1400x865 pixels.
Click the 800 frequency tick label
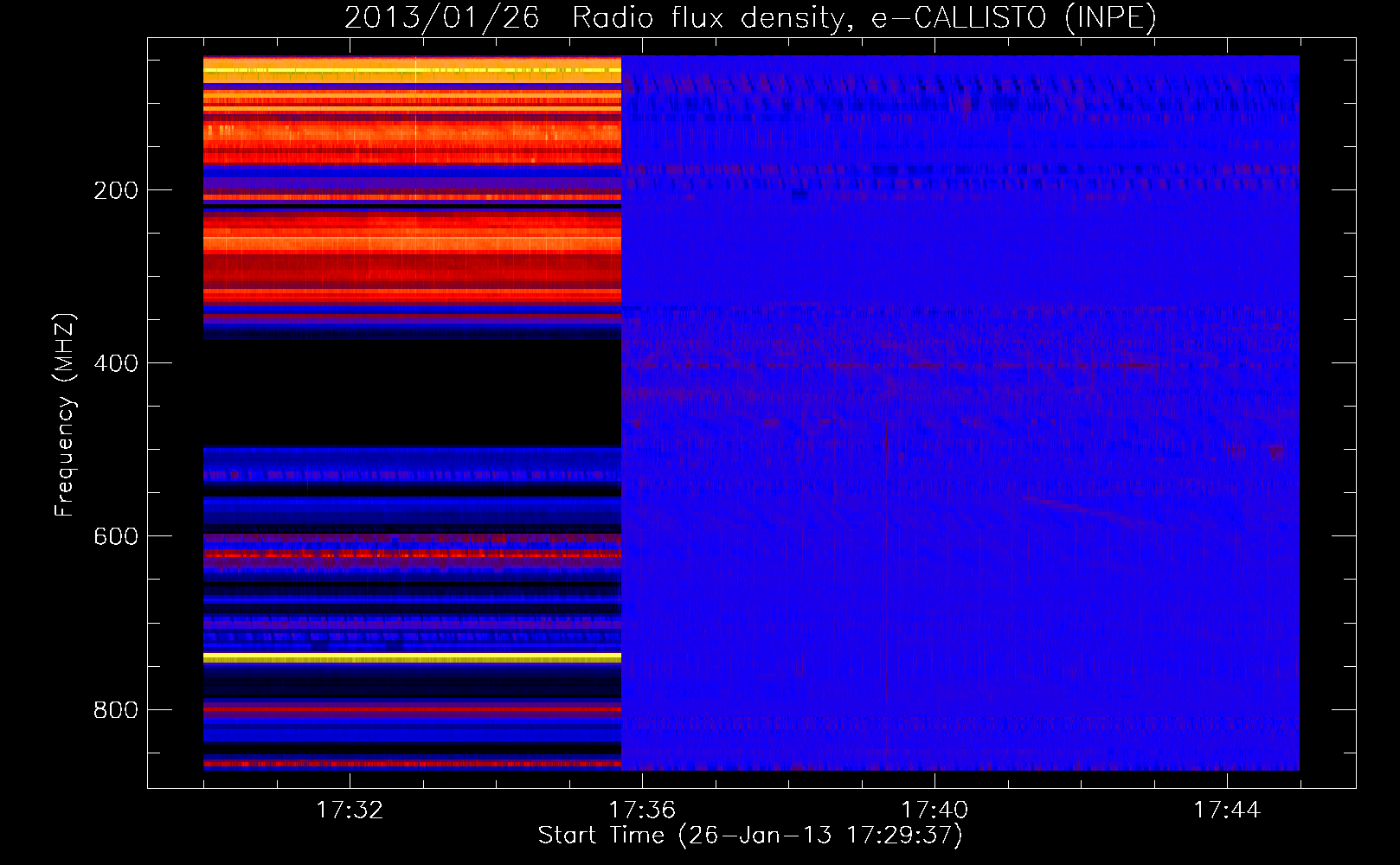point(116,710)
